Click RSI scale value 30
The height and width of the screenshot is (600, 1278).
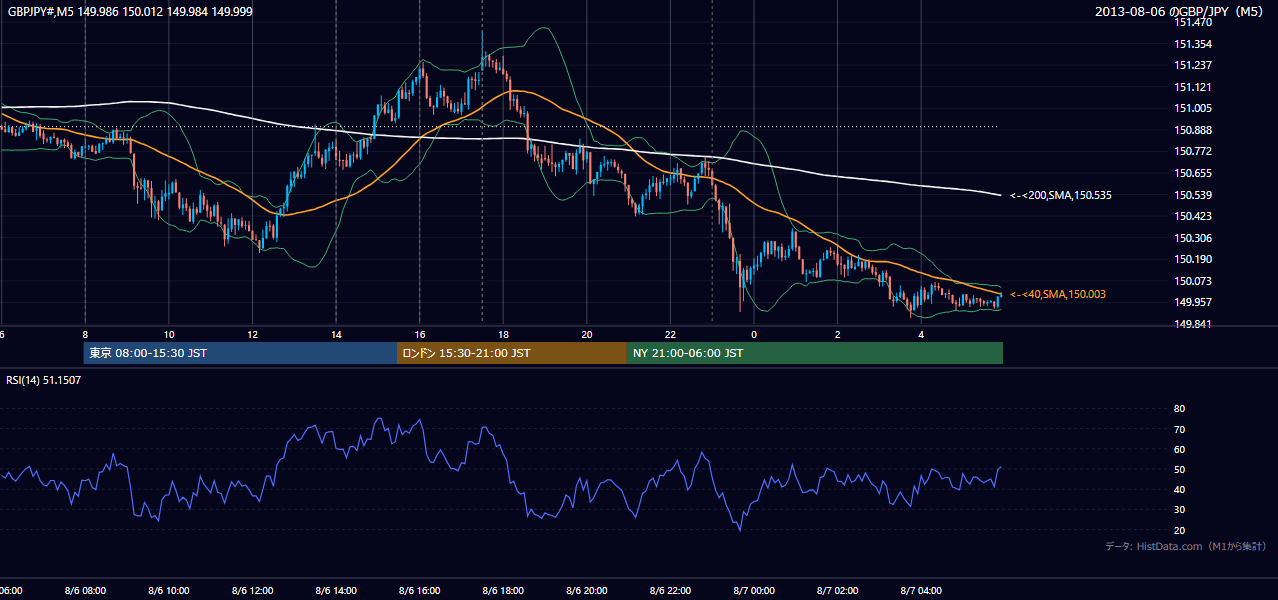click(x=1179, y=510)
